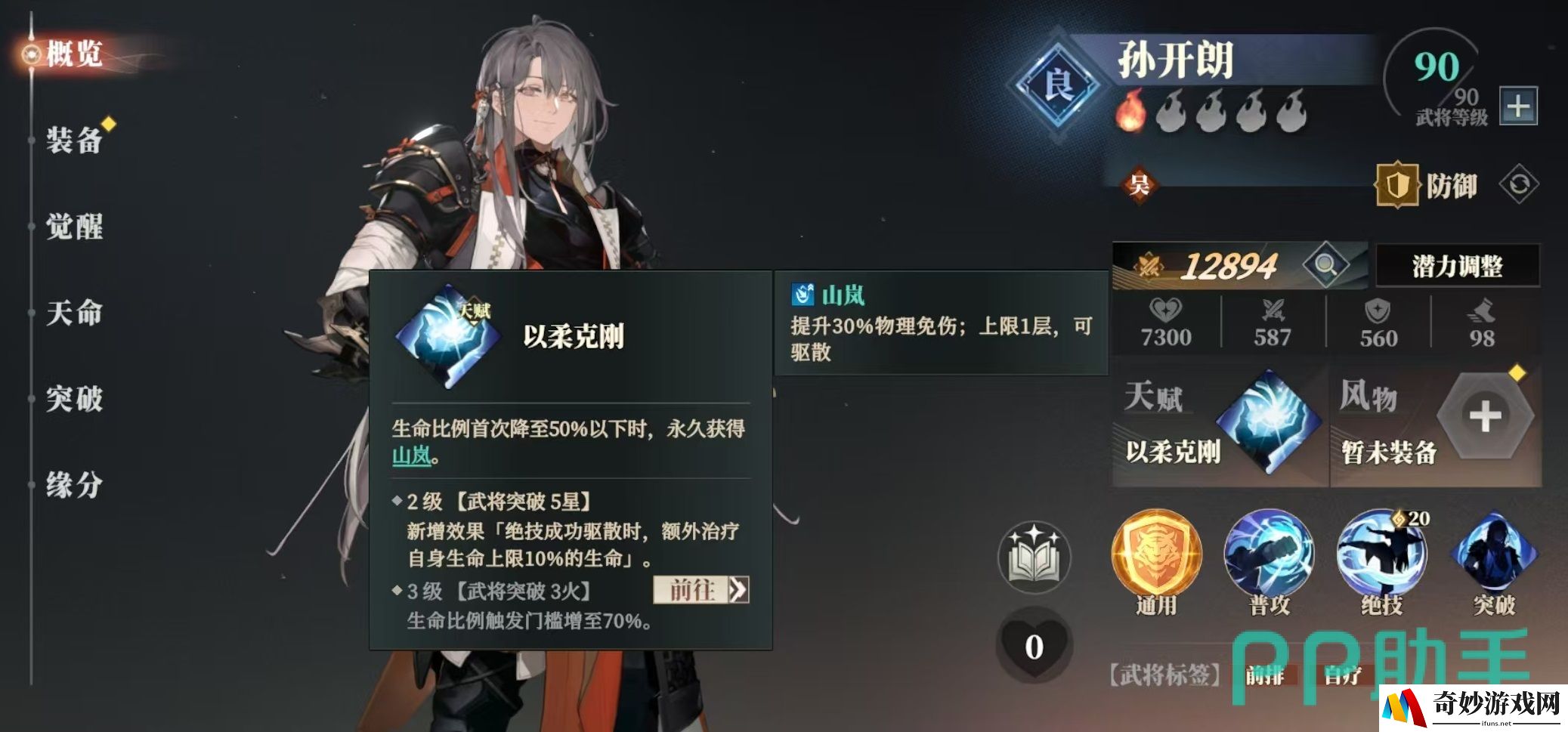The image size is (1568, 732).
Task: Tap the 吴 faction emblem
Action: coord(1139,184)
